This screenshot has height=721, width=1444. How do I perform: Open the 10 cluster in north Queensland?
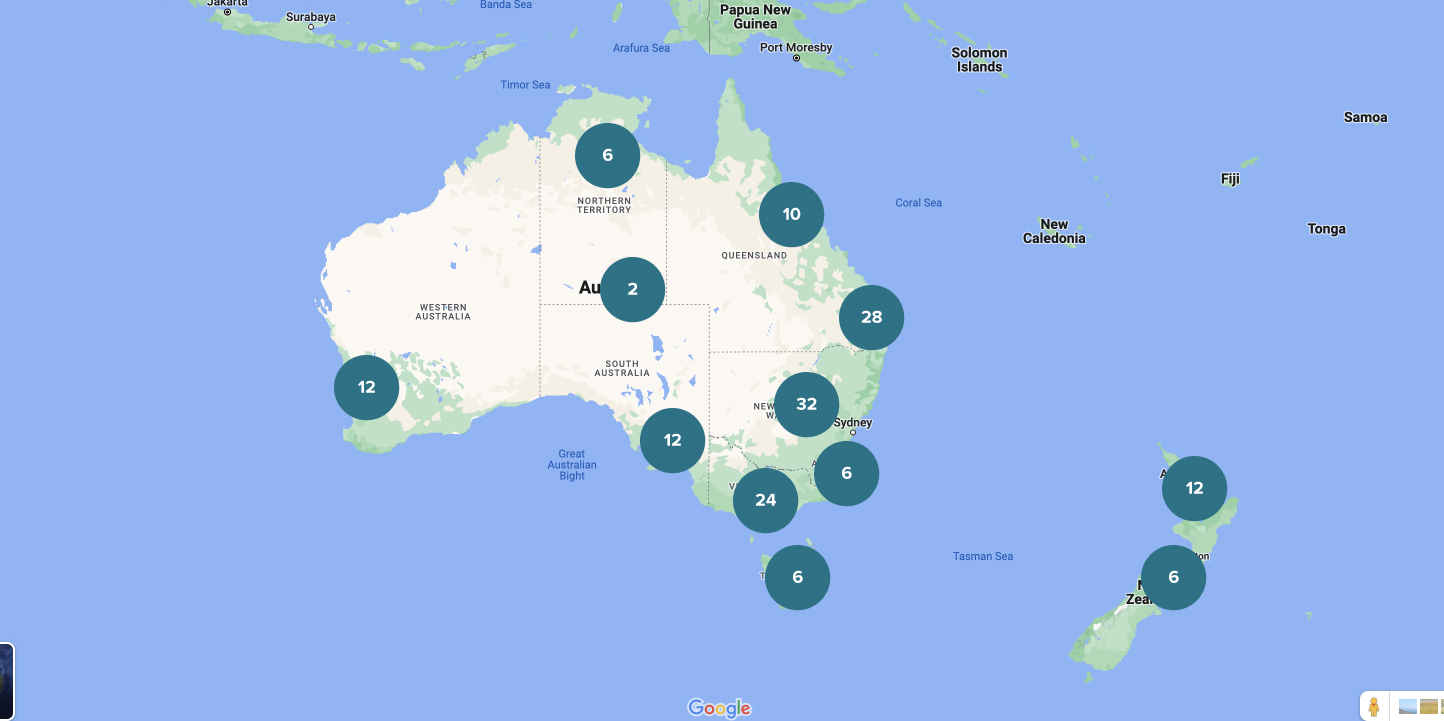[x=791, y=214]
